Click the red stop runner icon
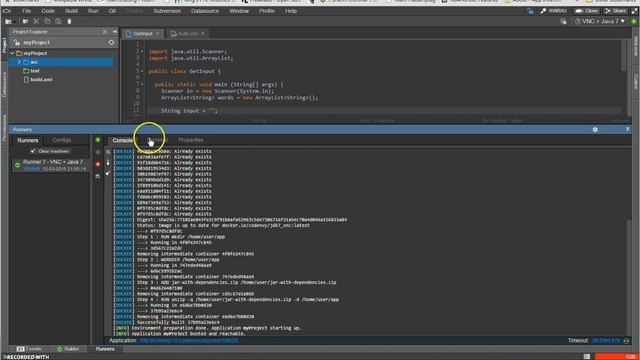 [98, 164]
